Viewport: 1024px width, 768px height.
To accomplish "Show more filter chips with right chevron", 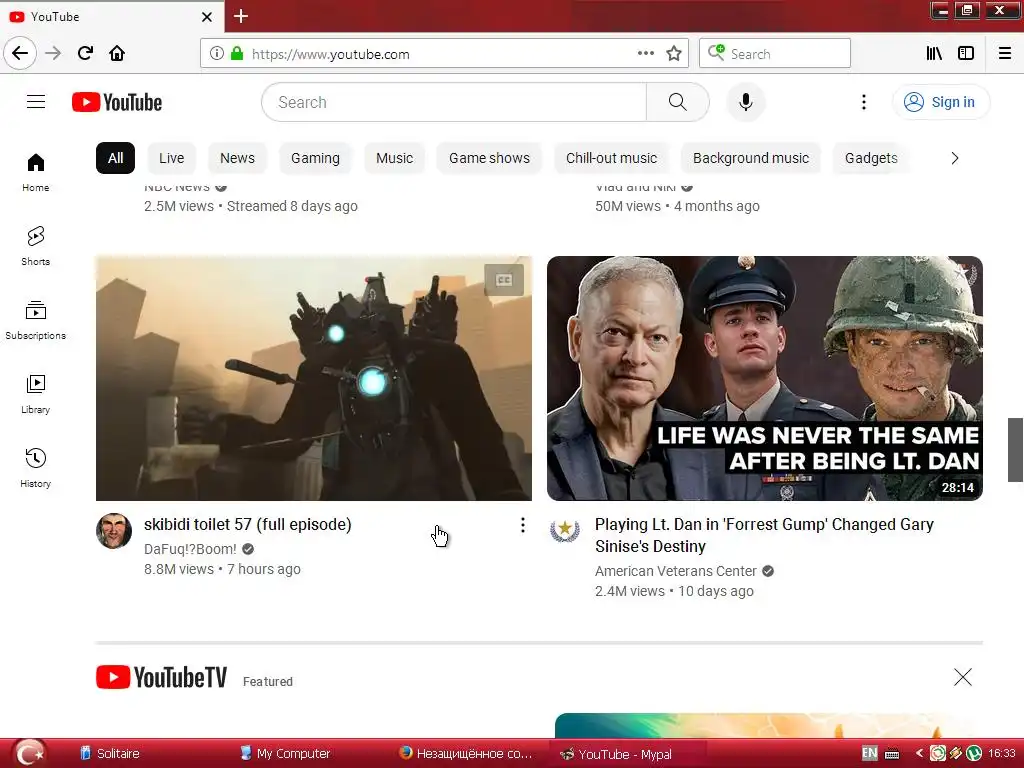I will point(954,158).
